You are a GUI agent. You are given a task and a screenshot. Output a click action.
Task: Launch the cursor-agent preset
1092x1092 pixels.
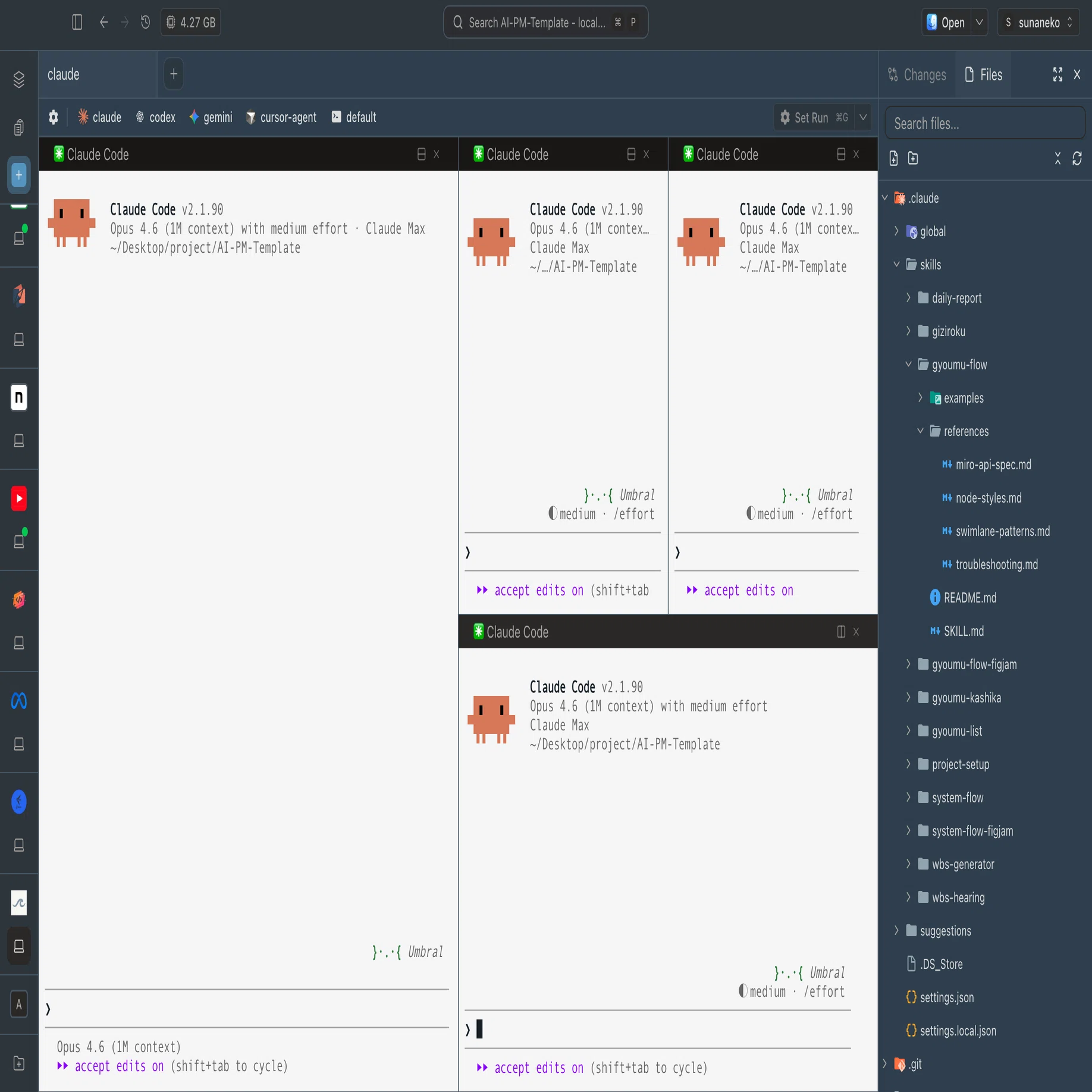pos(281,117)
